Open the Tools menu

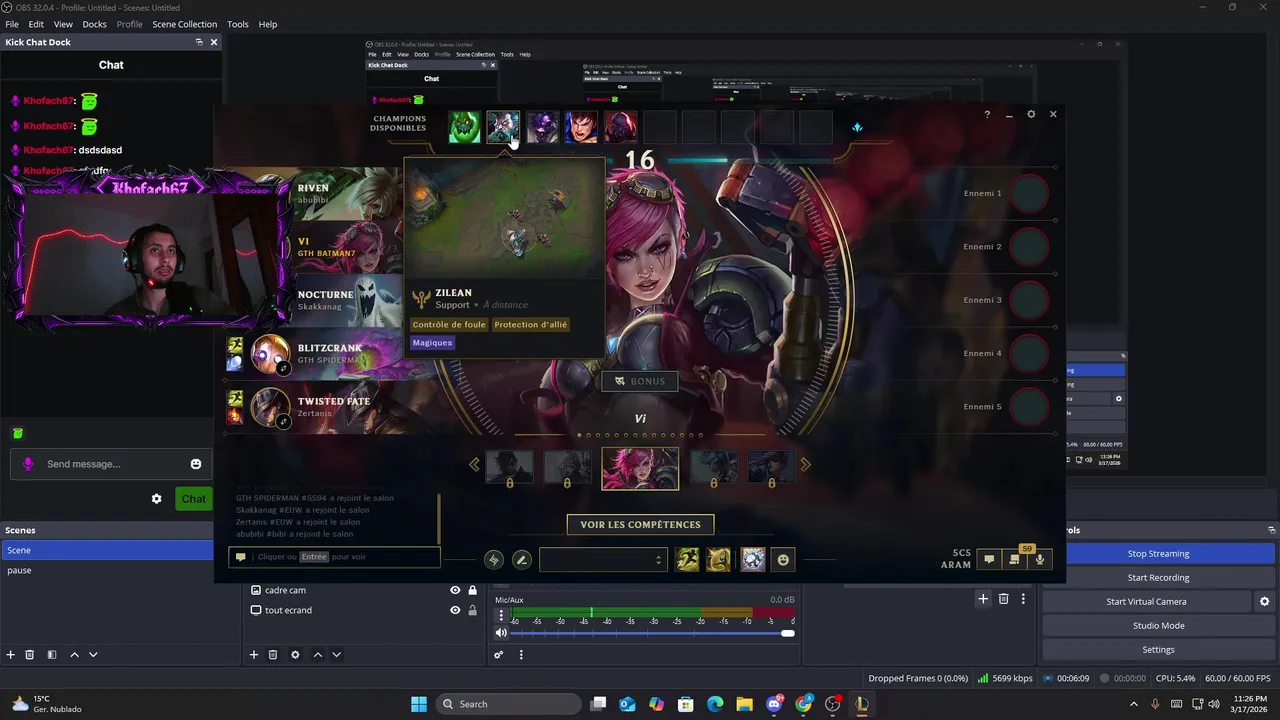coord(238,24)
